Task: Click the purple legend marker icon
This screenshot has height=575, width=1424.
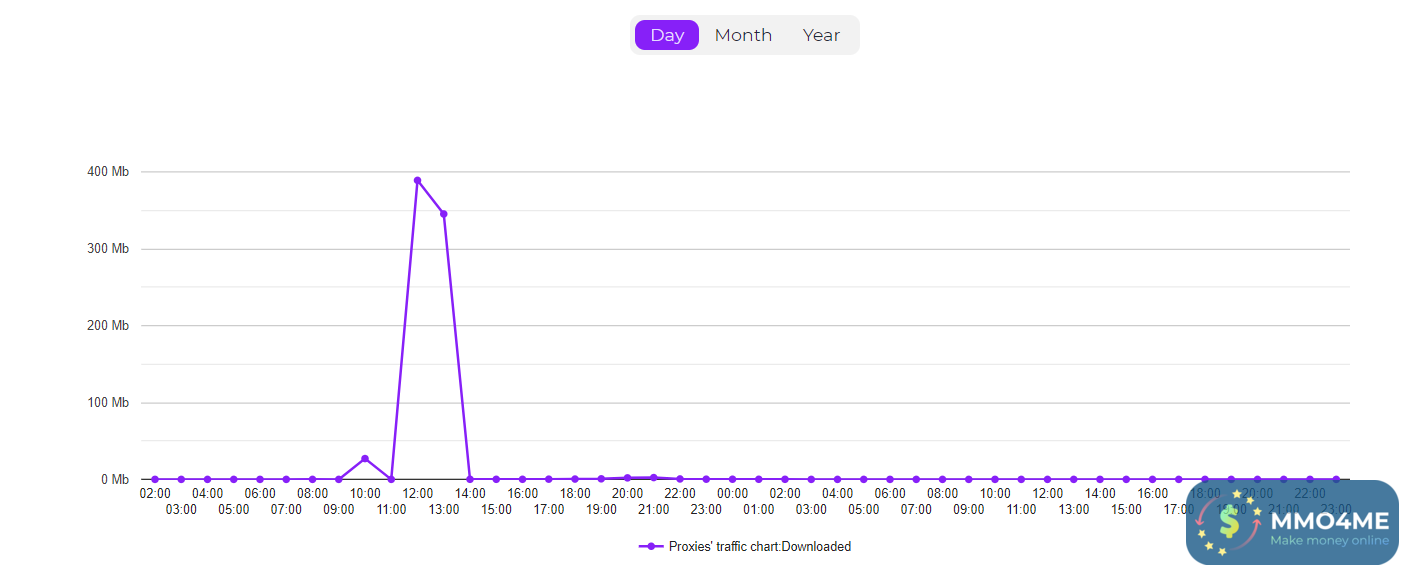Action: coord(651,547)
